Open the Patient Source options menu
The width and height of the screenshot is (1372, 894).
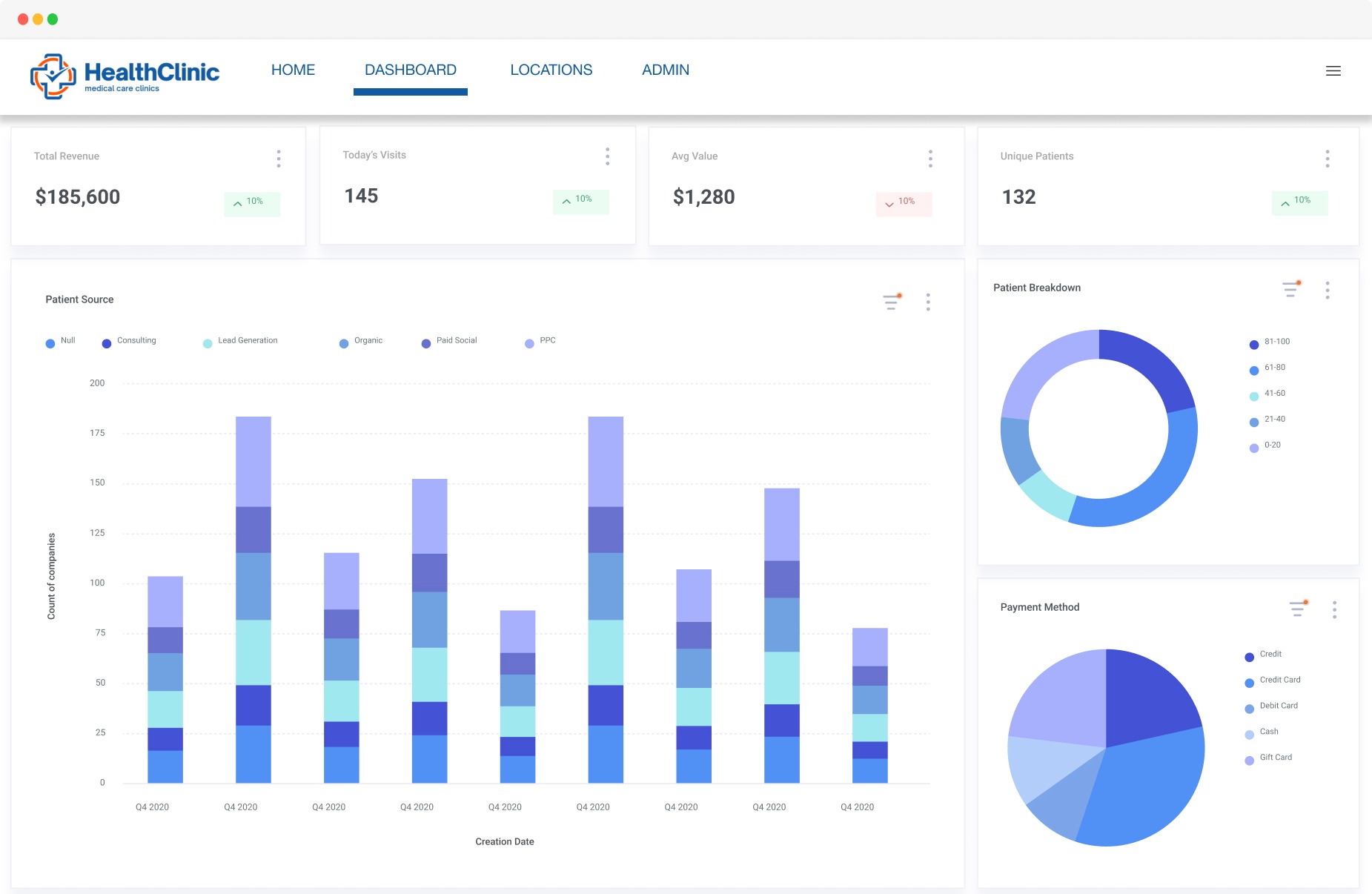927,302
